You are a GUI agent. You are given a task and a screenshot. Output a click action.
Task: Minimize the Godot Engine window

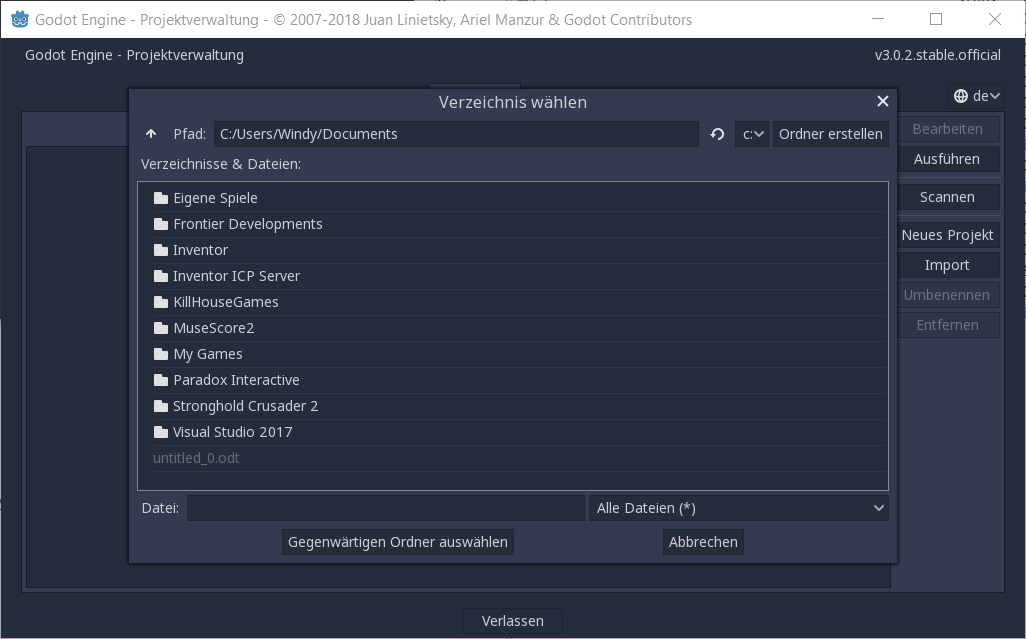click(878, 19)
